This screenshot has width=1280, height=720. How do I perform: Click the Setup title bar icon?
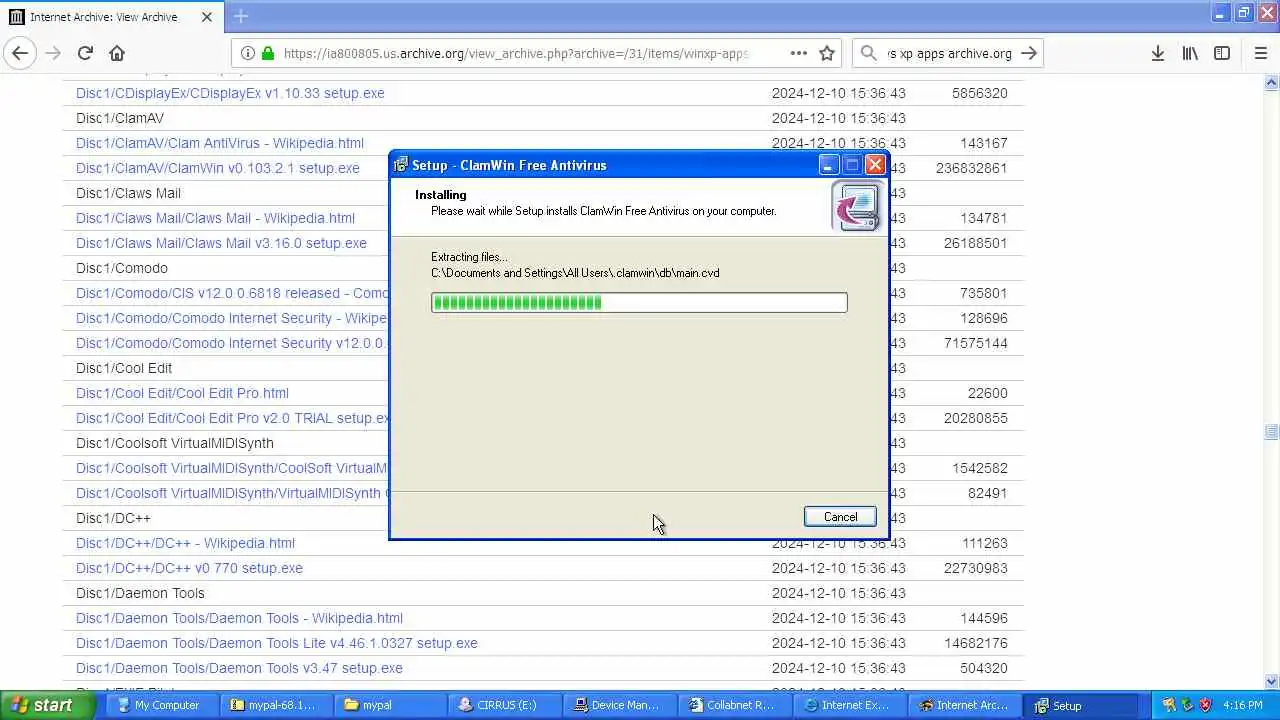(401, 165)
